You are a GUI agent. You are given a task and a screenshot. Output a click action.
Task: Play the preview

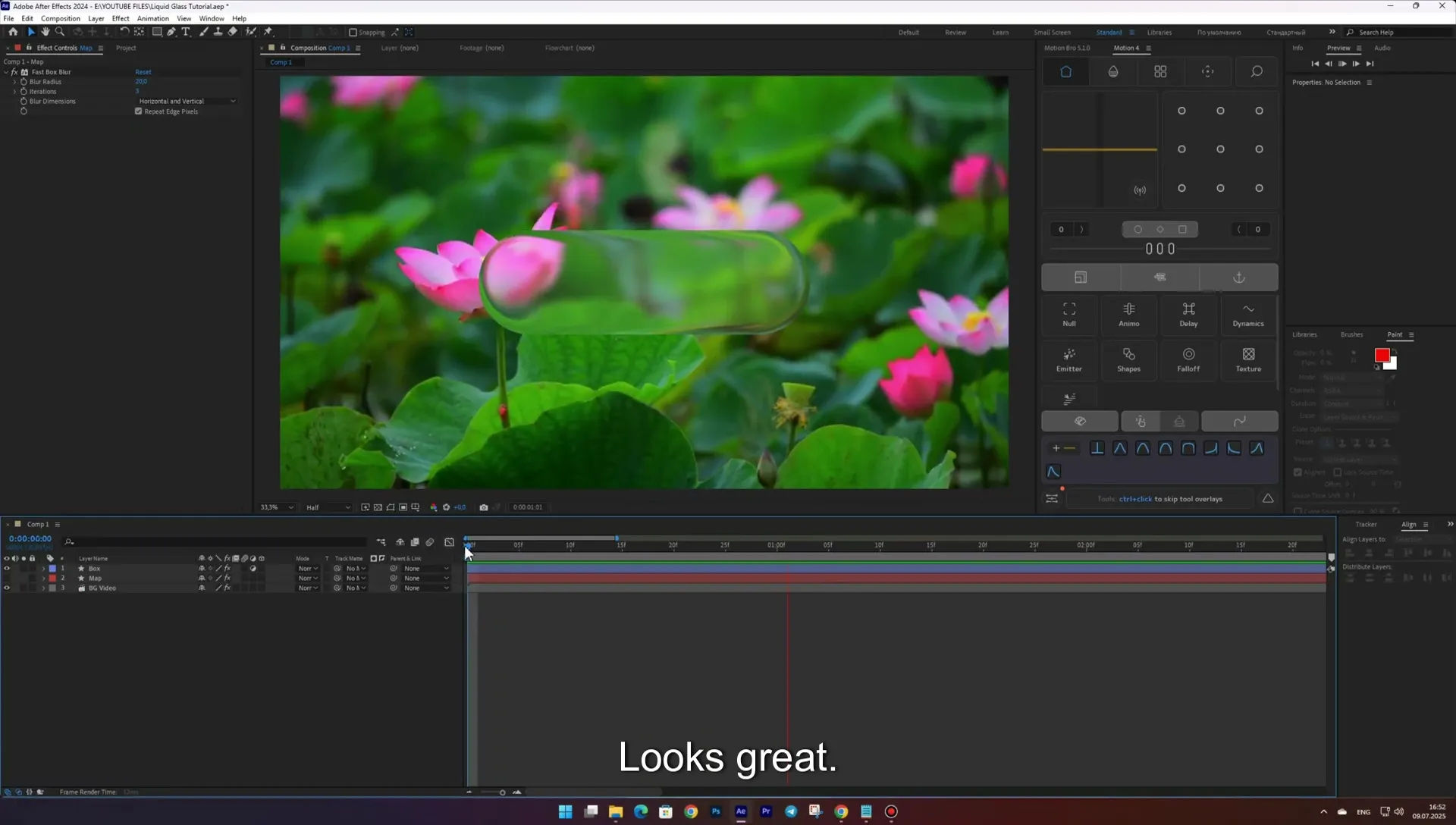pyautogui.click(x=1342, y=64)
